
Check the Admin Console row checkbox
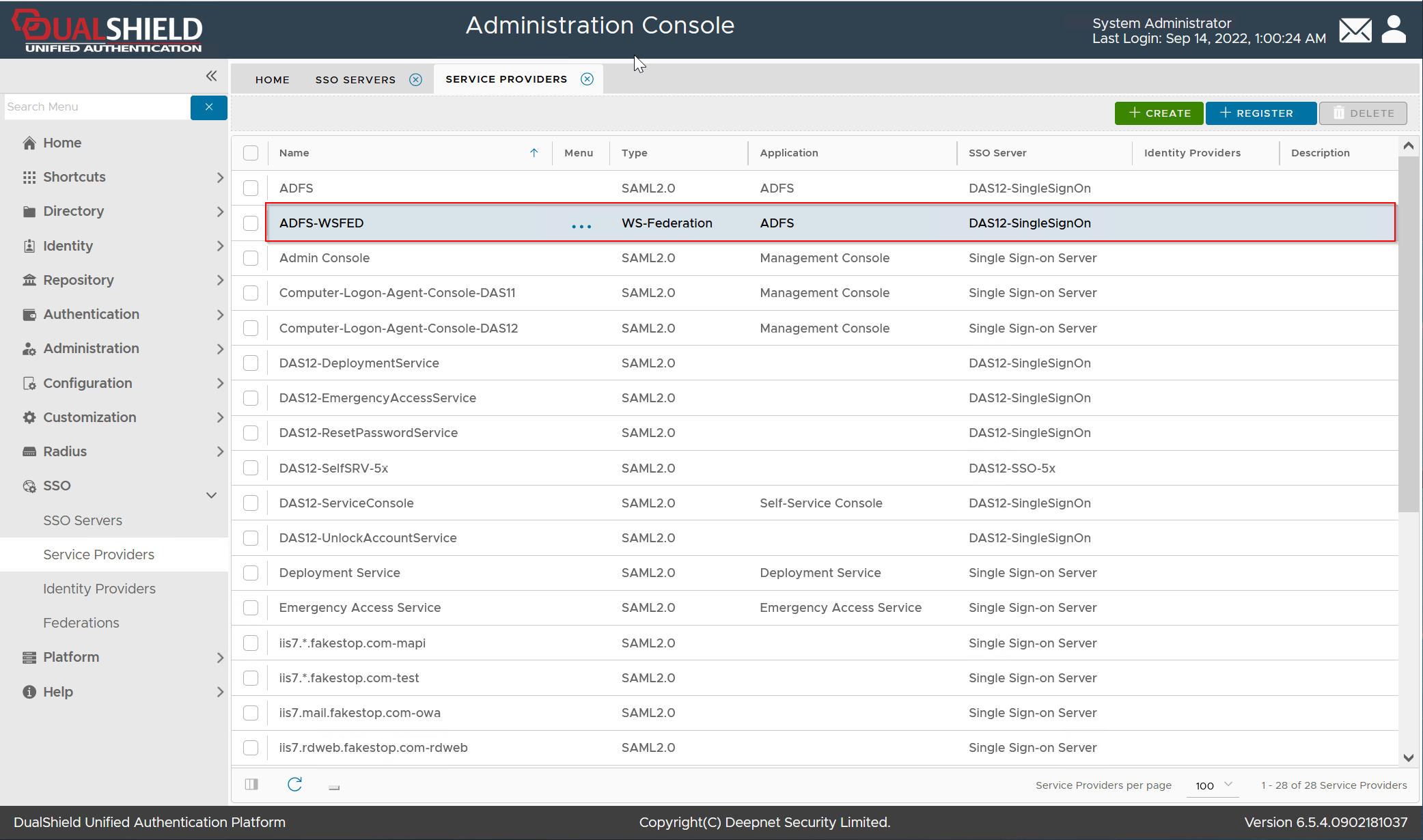251,258
